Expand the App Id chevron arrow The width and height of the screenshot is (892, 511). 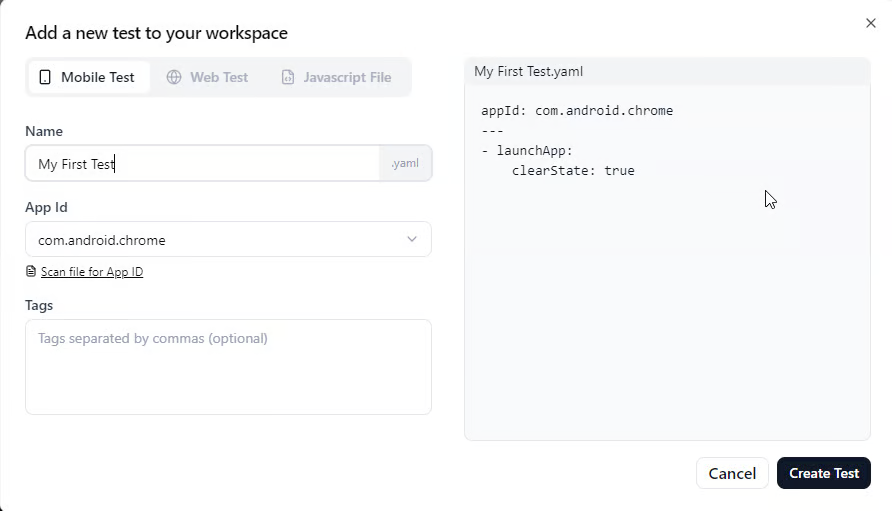tap(412, 239)
